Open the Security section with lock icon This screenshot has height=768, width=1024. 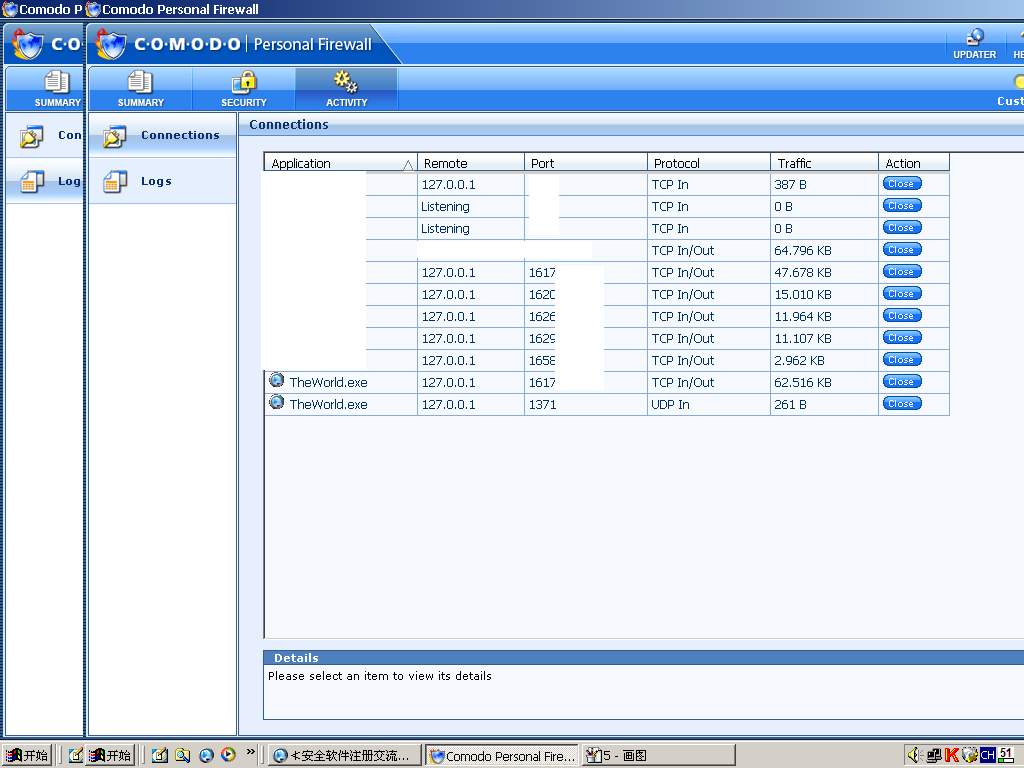[244, 88]
